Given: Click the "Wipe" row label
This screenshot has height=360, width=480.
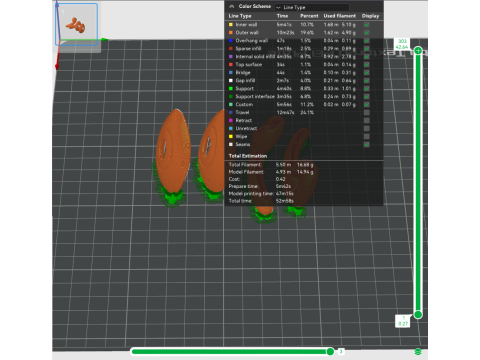Looking at the screenshot, I should (x=241, y=137).
